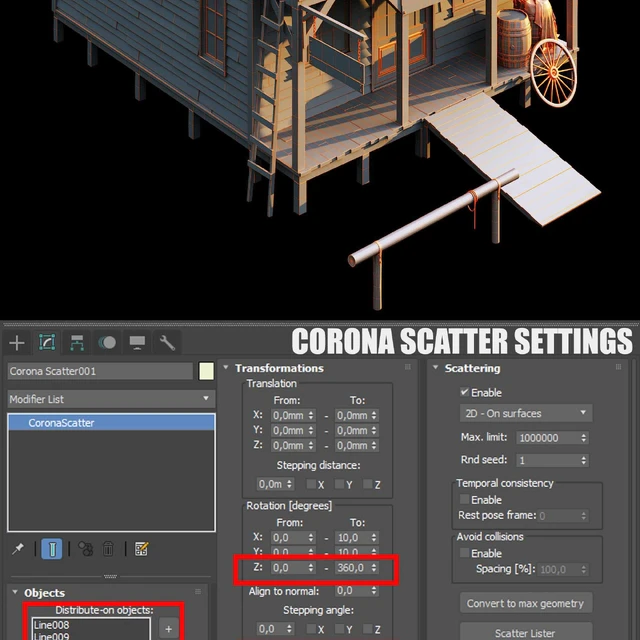
Task: Collapse the Objects rollout
Action: point(15,592)
